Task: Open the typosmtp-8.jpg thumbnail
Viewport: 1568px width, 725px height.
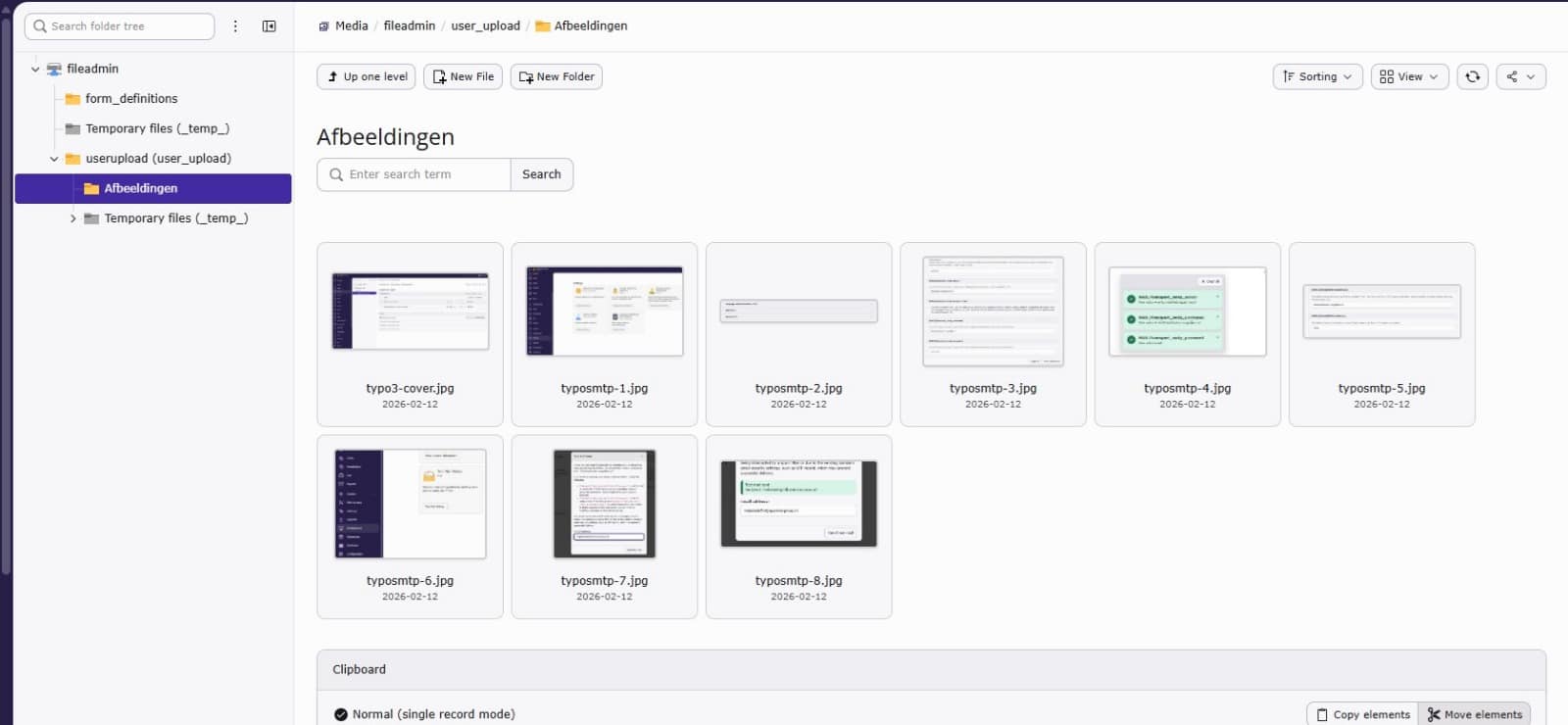Action: (799, 504)
